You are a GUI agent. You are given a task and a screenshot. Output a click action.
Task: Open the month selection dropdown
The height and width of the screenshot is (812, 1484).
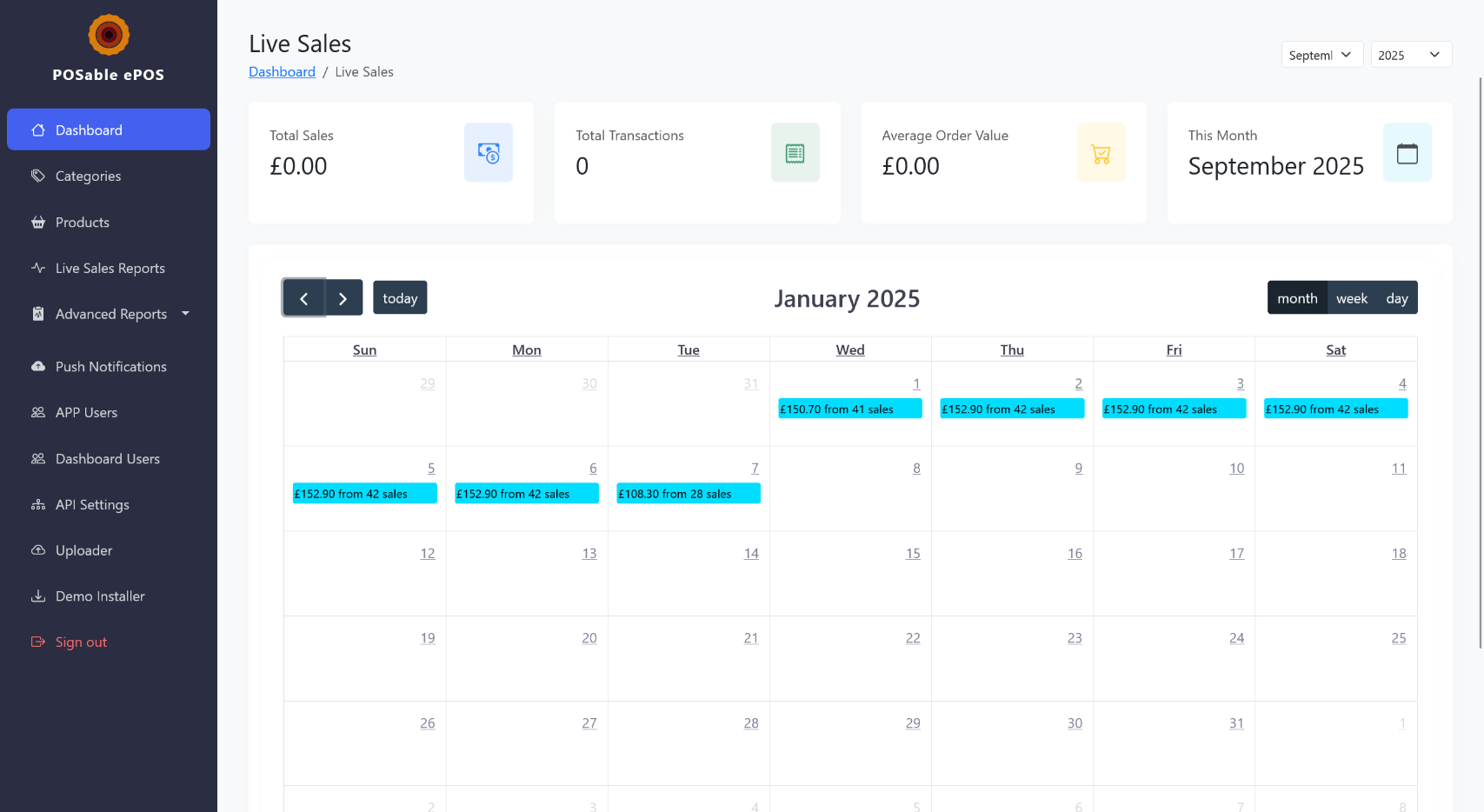(x=1321, y=55)
